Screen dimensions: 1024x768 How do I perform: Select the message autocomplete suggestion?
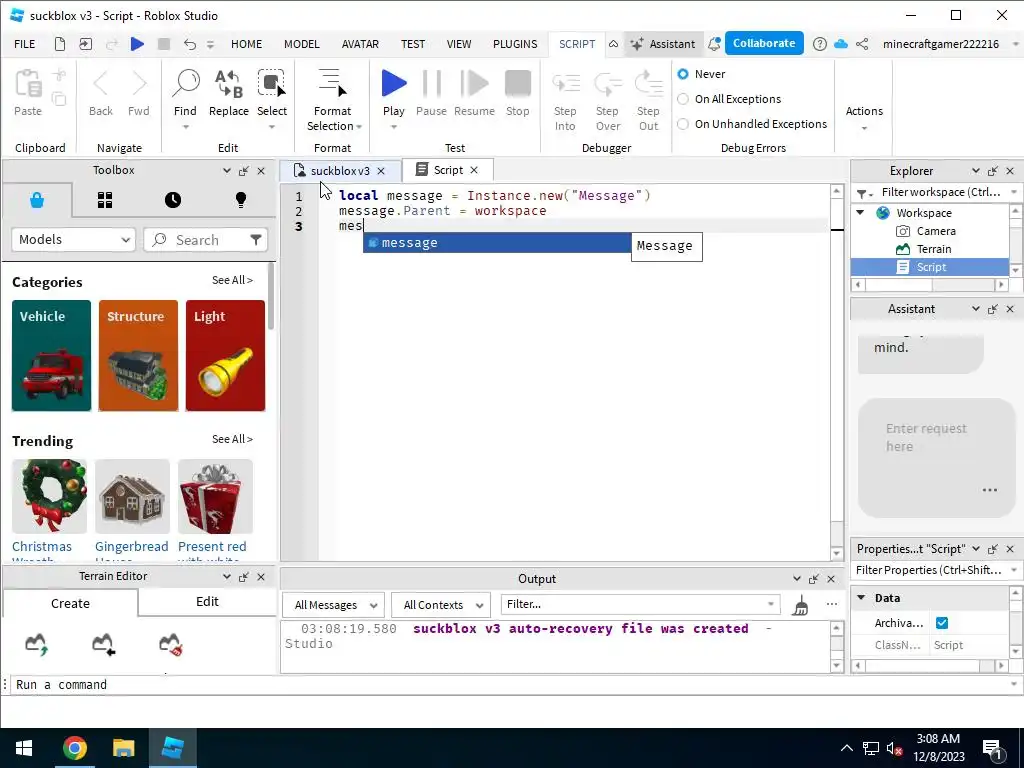coord(497,243)
